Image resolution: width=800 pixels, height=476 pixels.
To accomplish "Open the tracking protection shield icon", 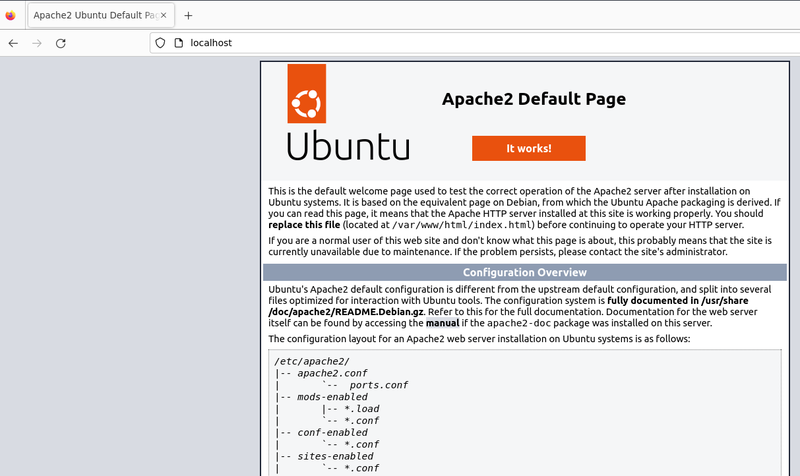I will pyautogui.click(x=159, y=43).
